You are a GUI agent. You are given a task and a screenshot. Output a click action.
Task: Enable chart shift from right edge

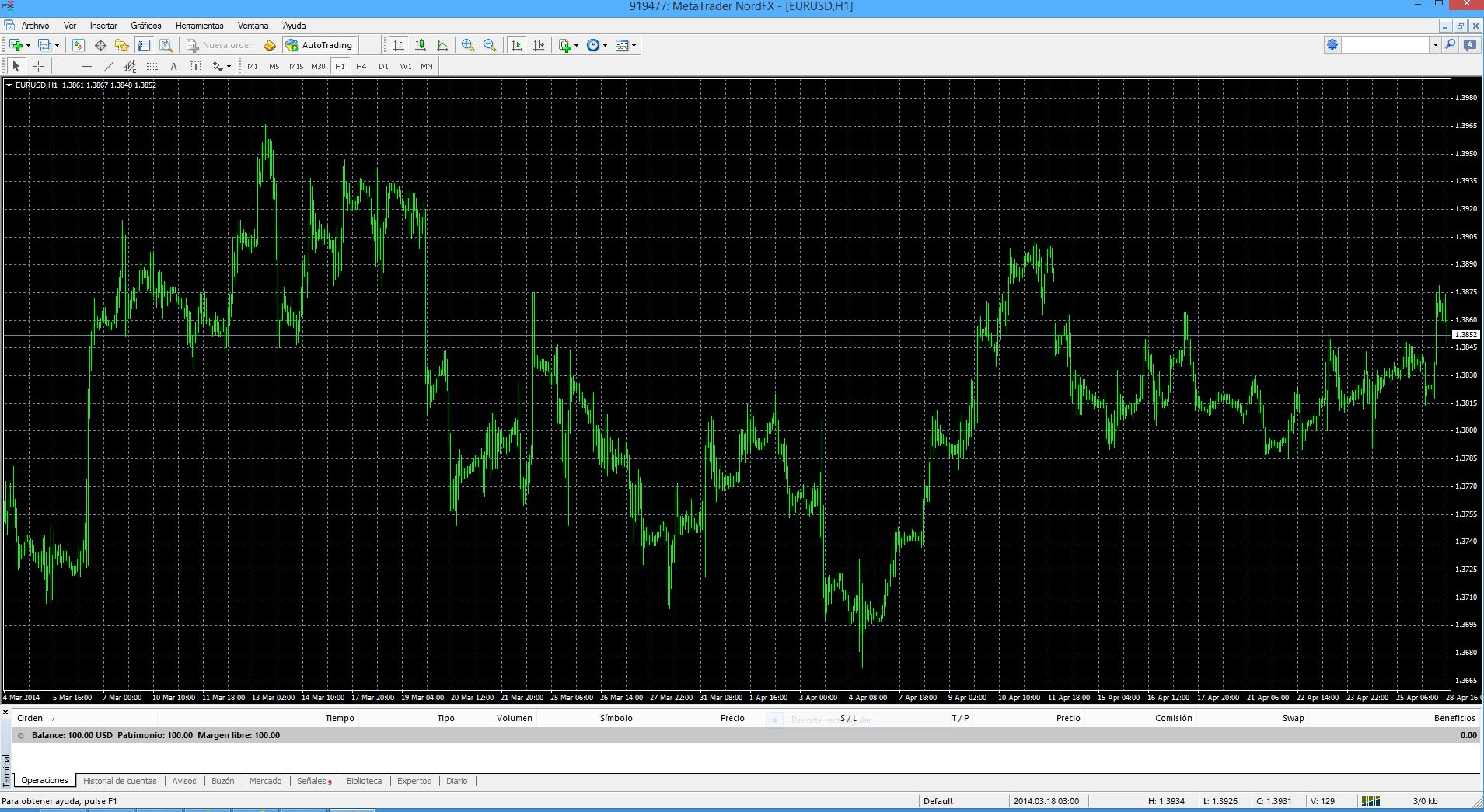[x=539, y=45]
